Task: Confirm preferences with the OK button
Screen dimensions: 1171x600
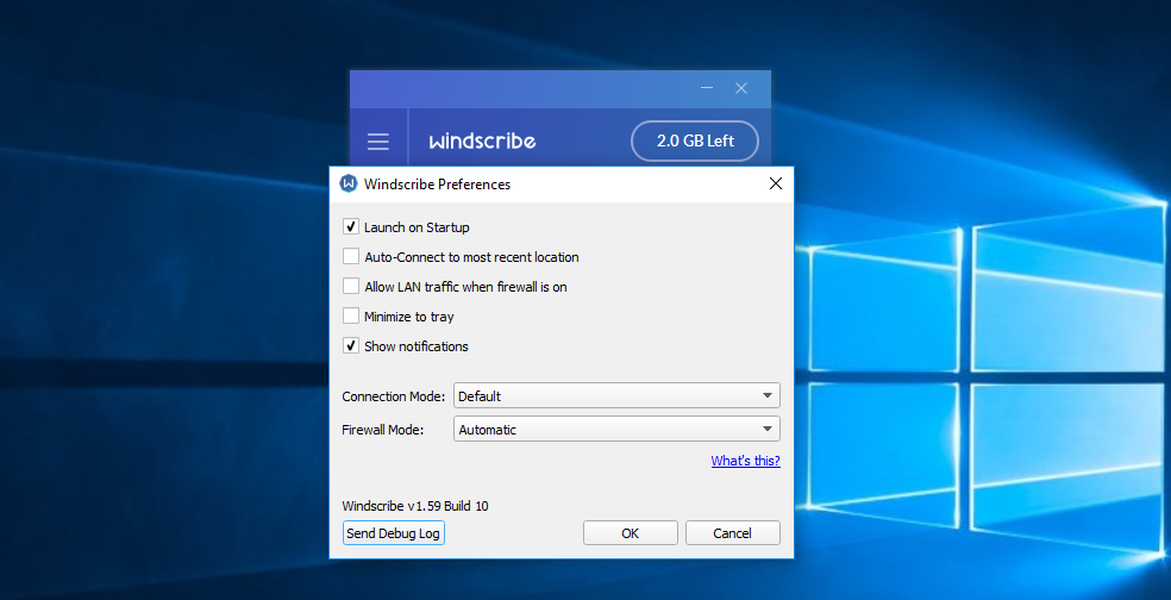Action: point(630,533)
